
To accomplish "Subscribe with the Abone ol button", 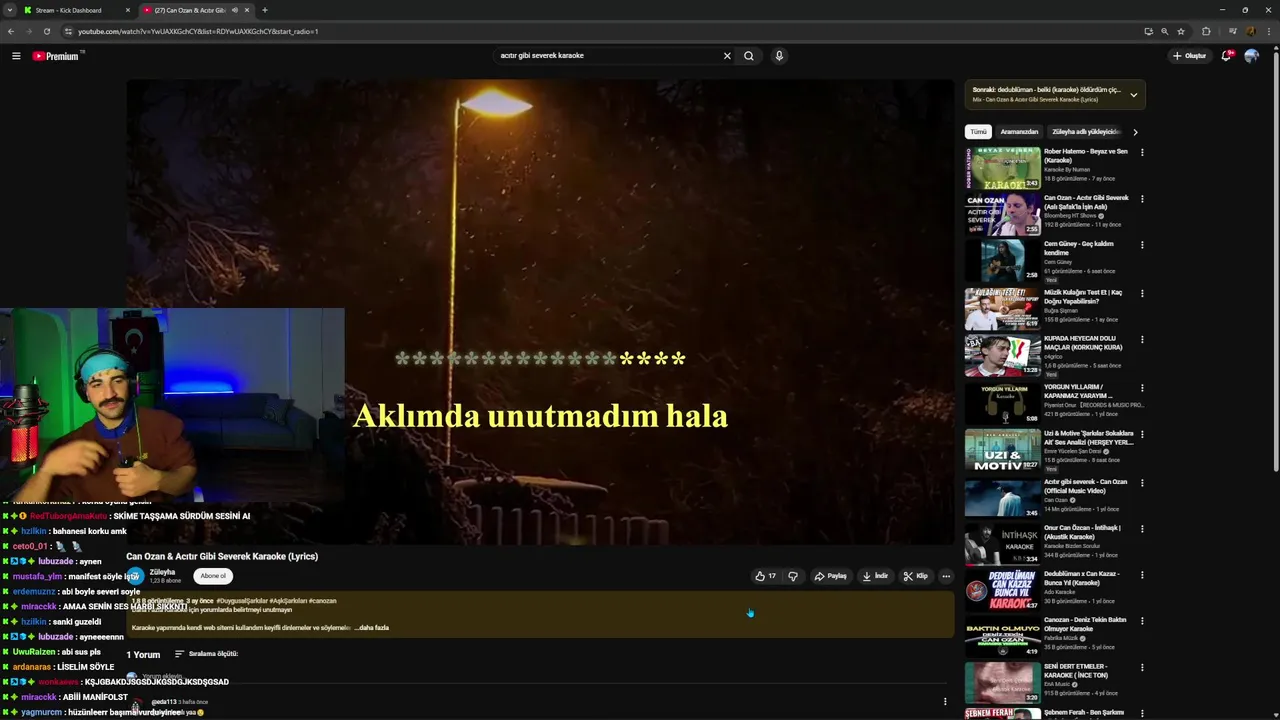I will [x=213, y=576].
